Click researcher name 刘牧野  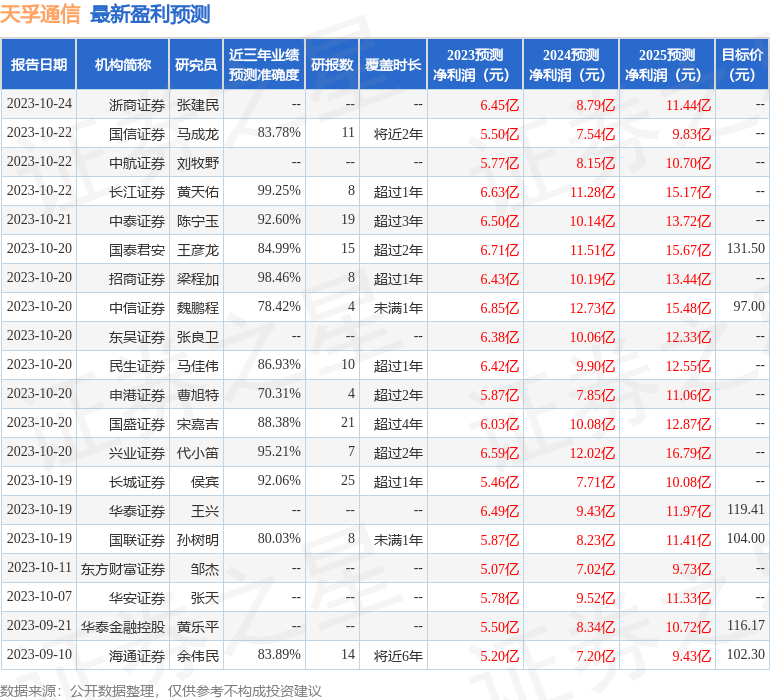[x=198, y=163]
